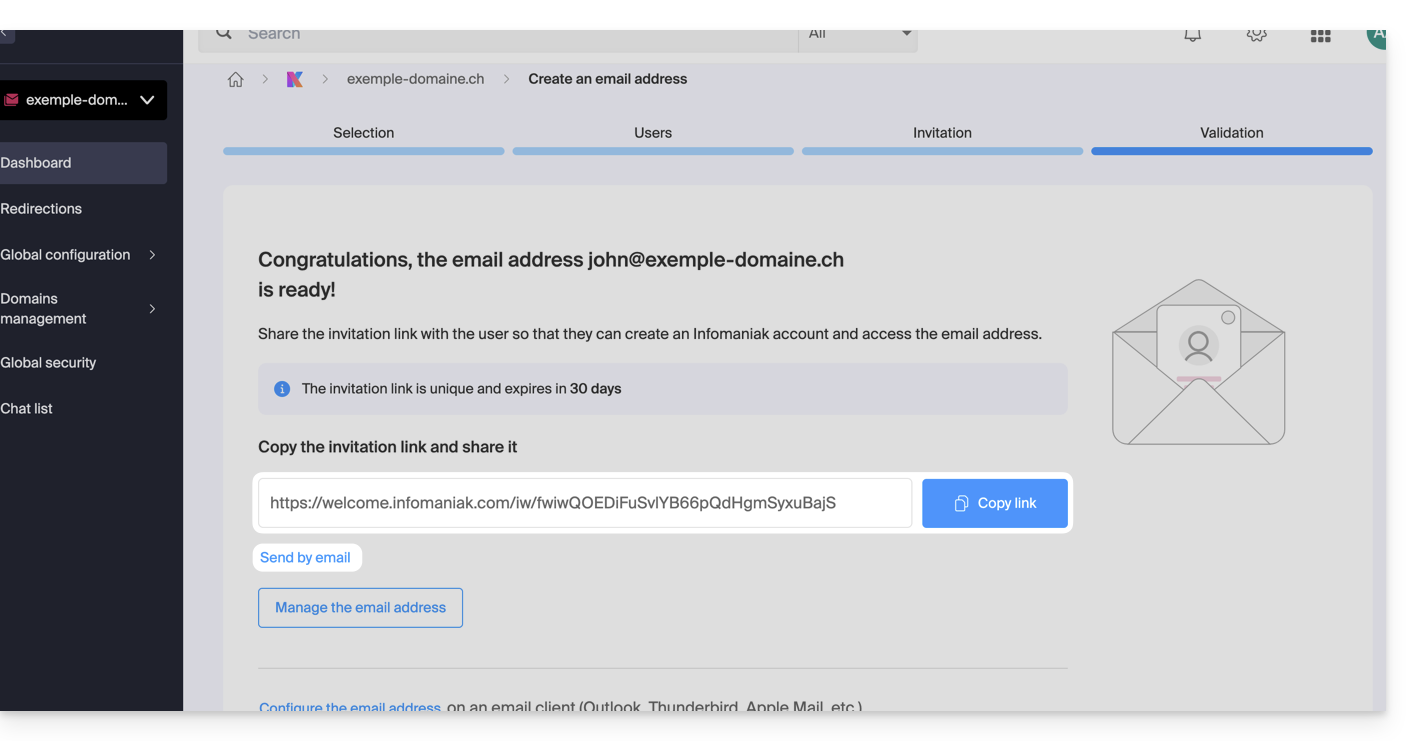The image size is (1416, 741).
Task: Open the apps grid launcher
Action: [1320, 36]
